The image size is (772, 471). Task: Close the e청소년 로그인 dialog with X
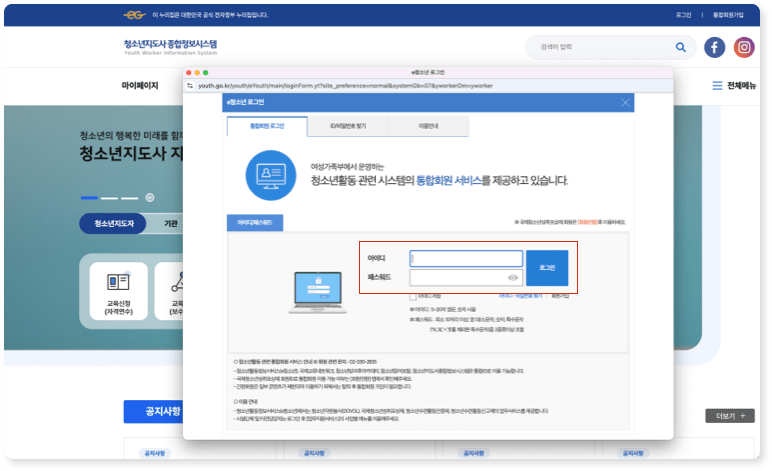pyautogui.click(x=626, y=102)
